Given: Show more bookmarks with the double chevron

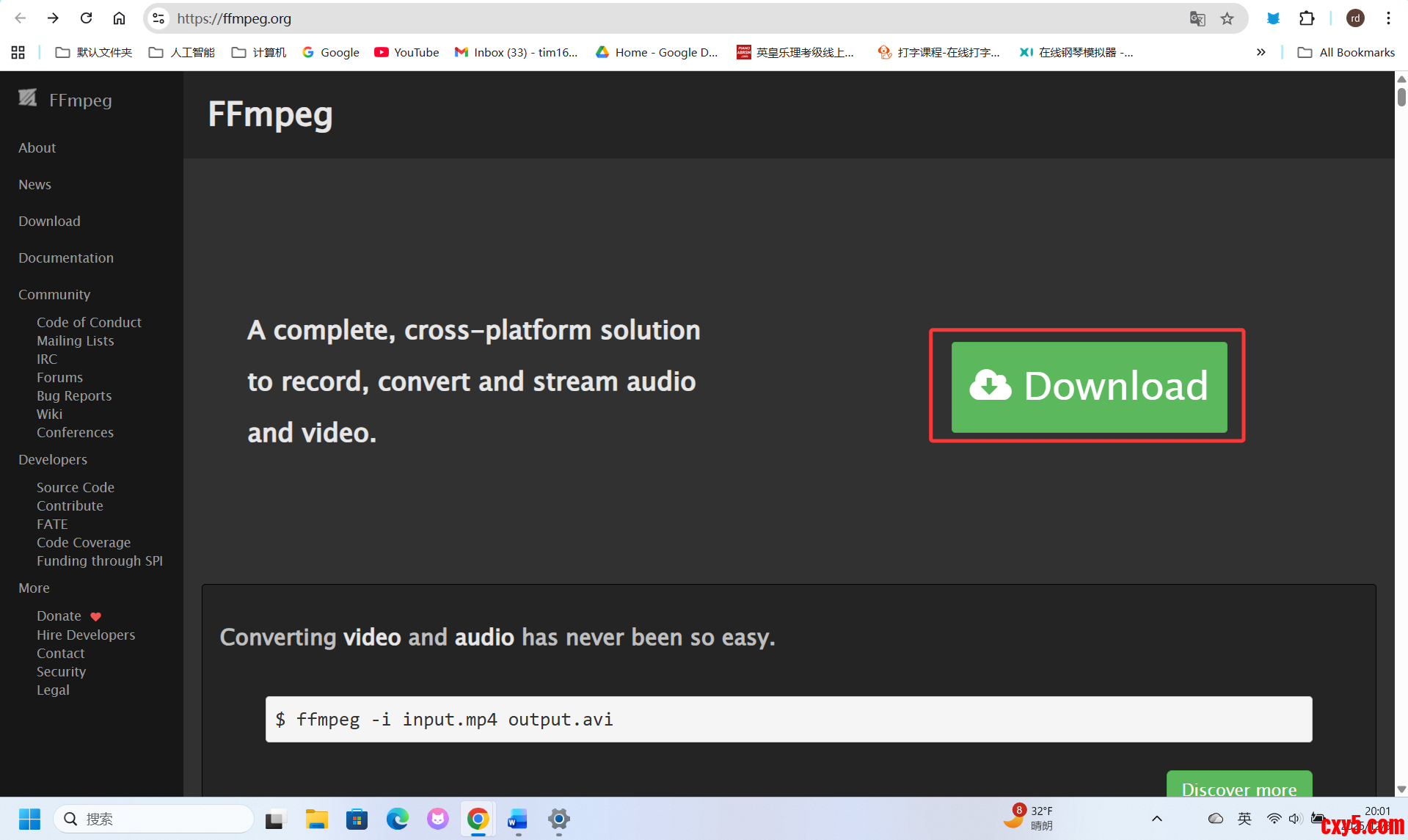Looking at the screenshot, I should pos(1261,52).
